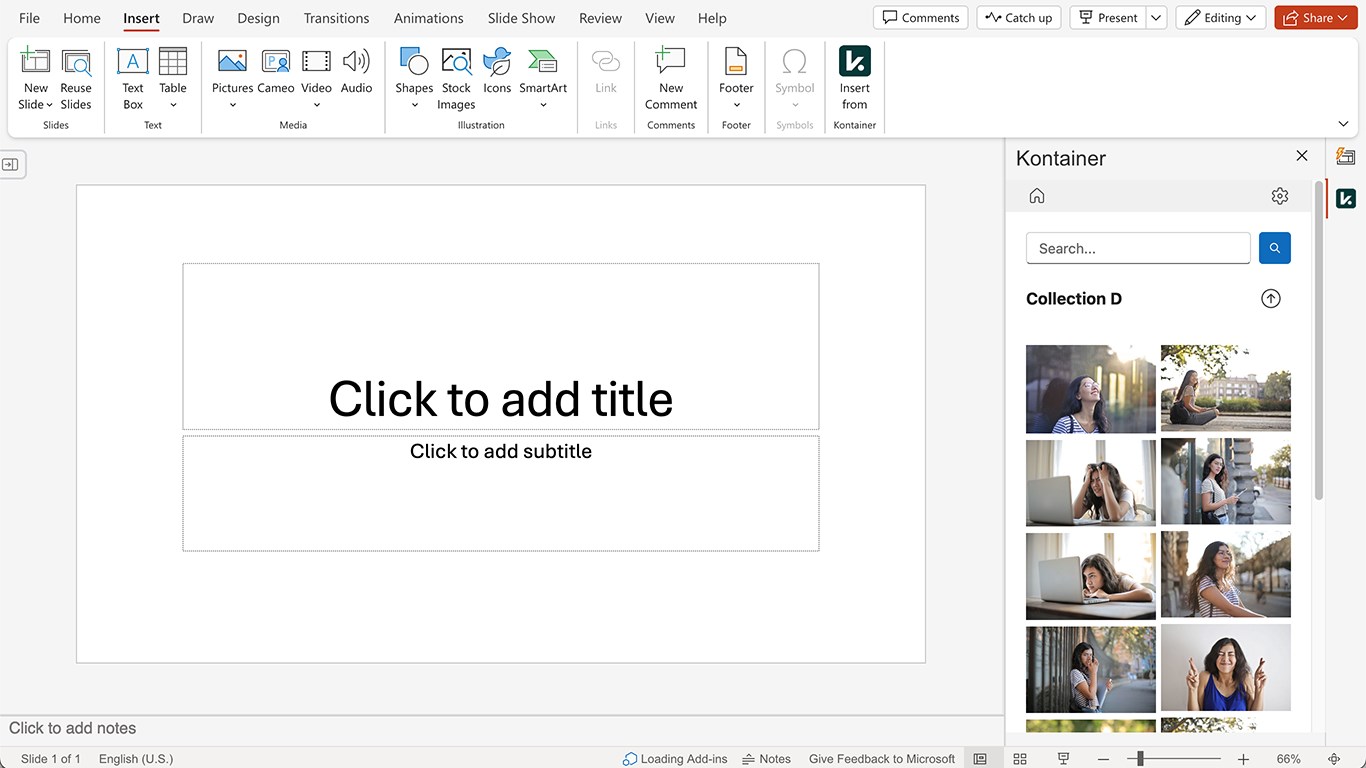This screenshot has height=768, width=1366.
Task: Open Kontainer settings gear
Action: [1280, 196]
